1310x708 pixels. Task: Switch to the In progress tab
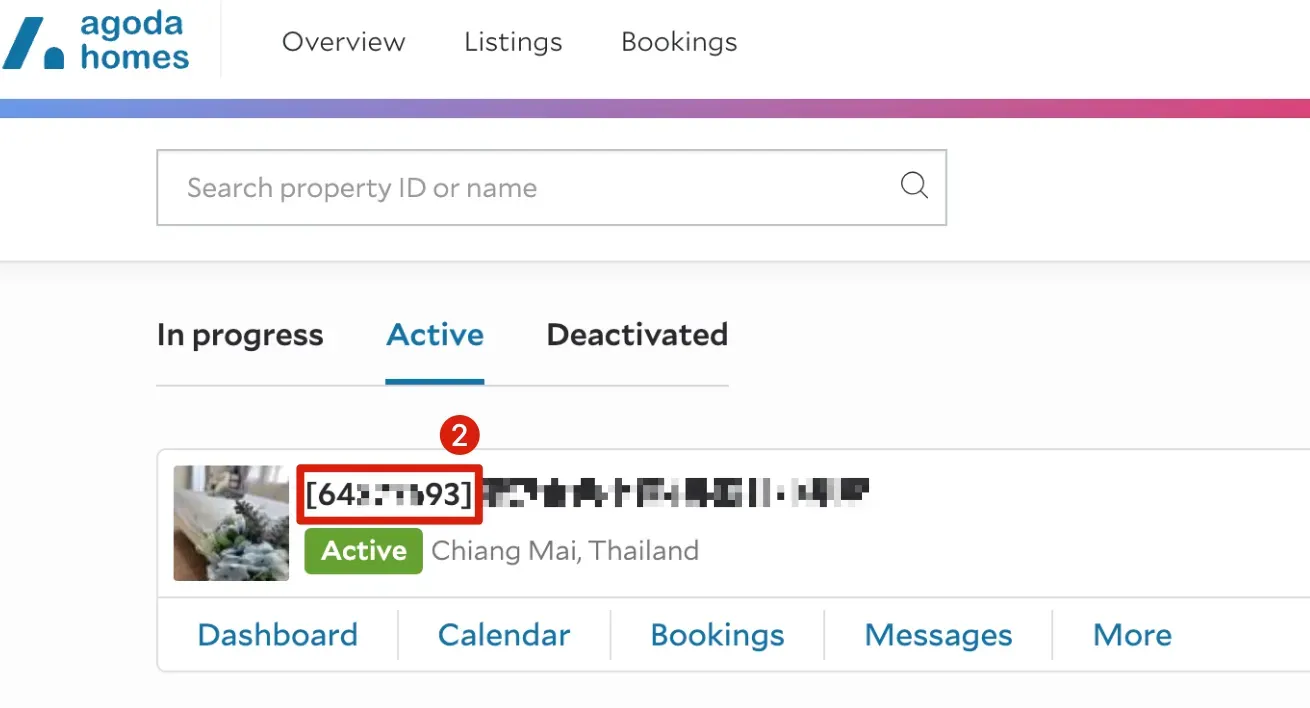(x=240, y=335)
